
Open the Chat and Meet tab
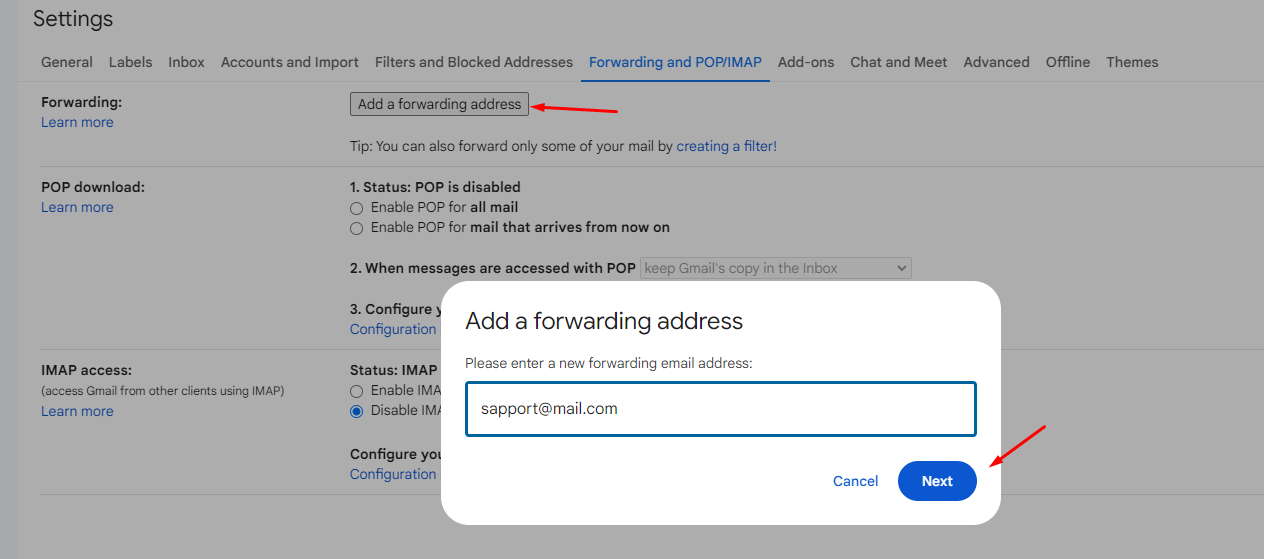898,62
